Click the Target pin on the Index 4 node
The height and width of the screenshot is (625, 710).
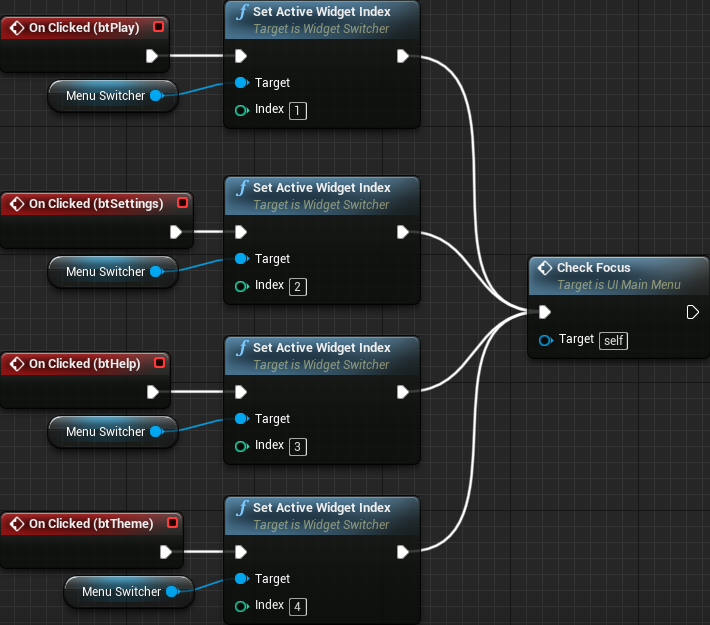pyautogui.click(x=242, y=578)
